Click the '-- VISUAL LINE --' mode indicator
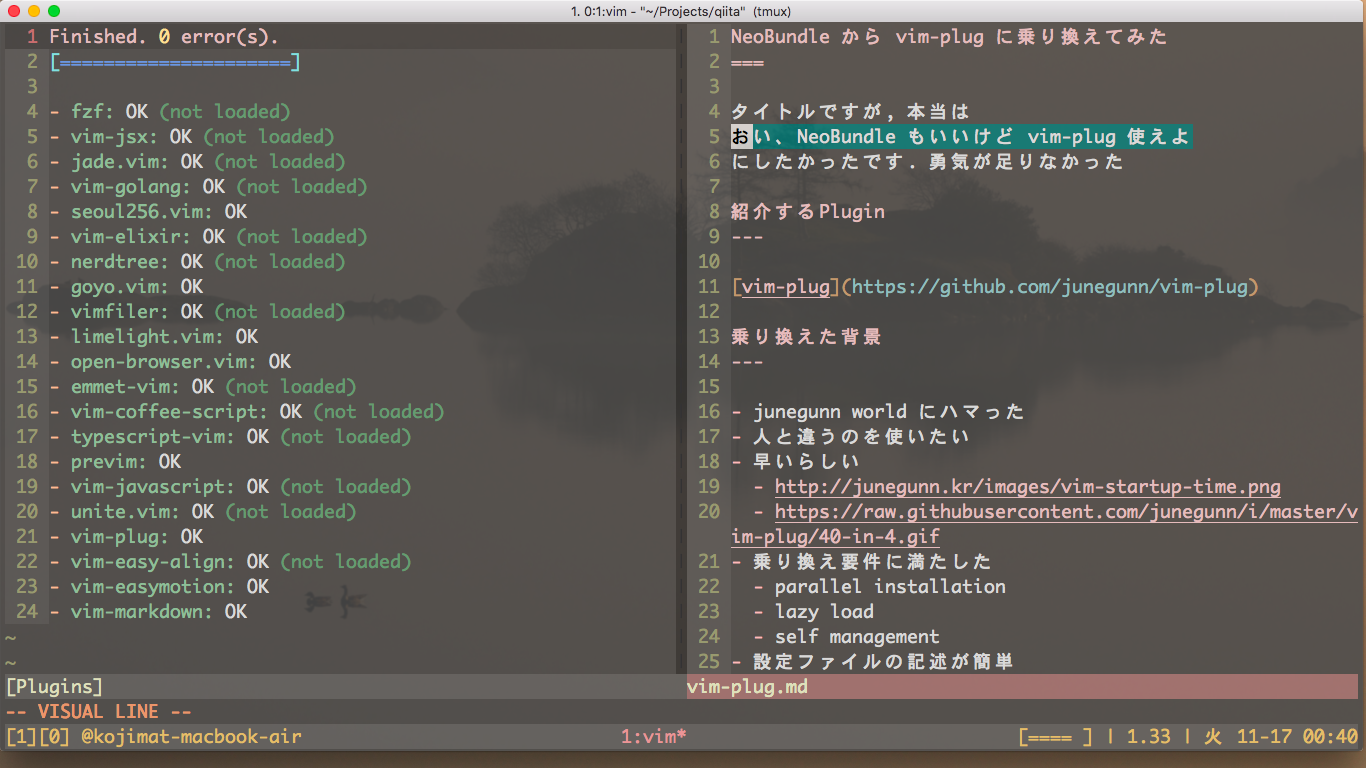1366x768 pixels. [x=97, y=711]
